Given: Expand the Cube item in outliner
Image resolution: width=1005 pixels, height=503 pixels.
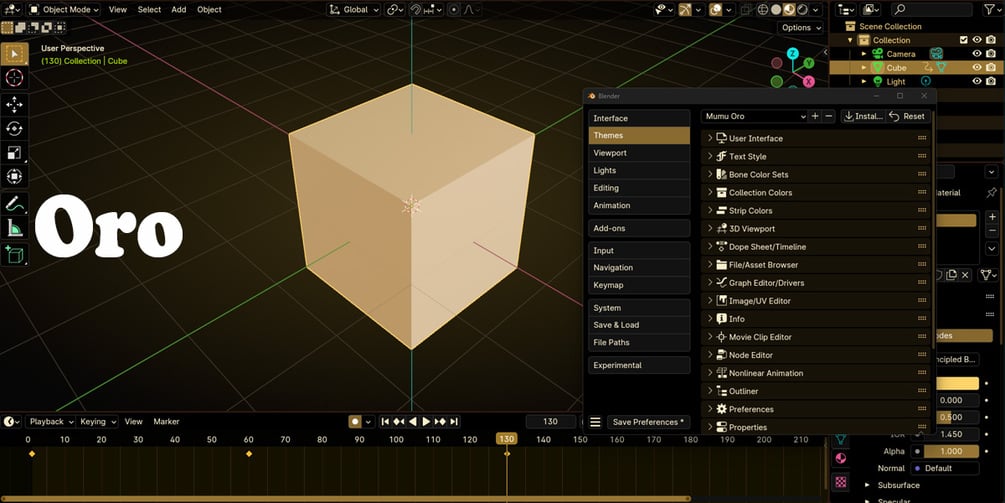Looking at the screenshot, I should click(x=863, y=67).
